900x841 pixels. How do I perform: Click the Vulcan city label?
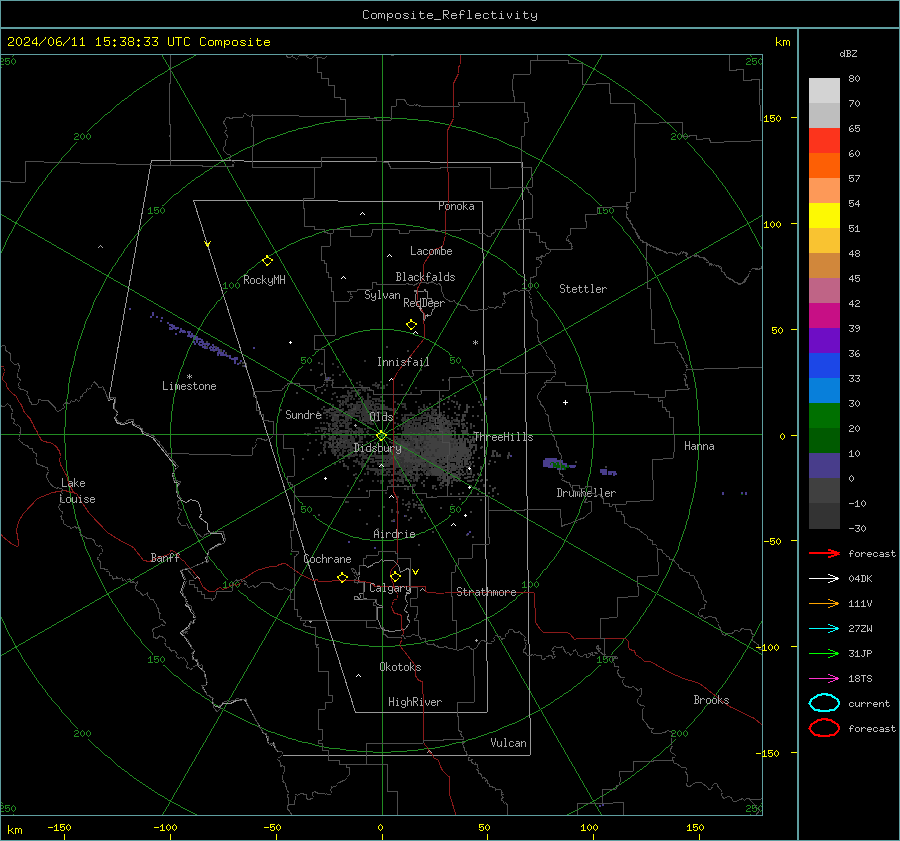(508, 743)
